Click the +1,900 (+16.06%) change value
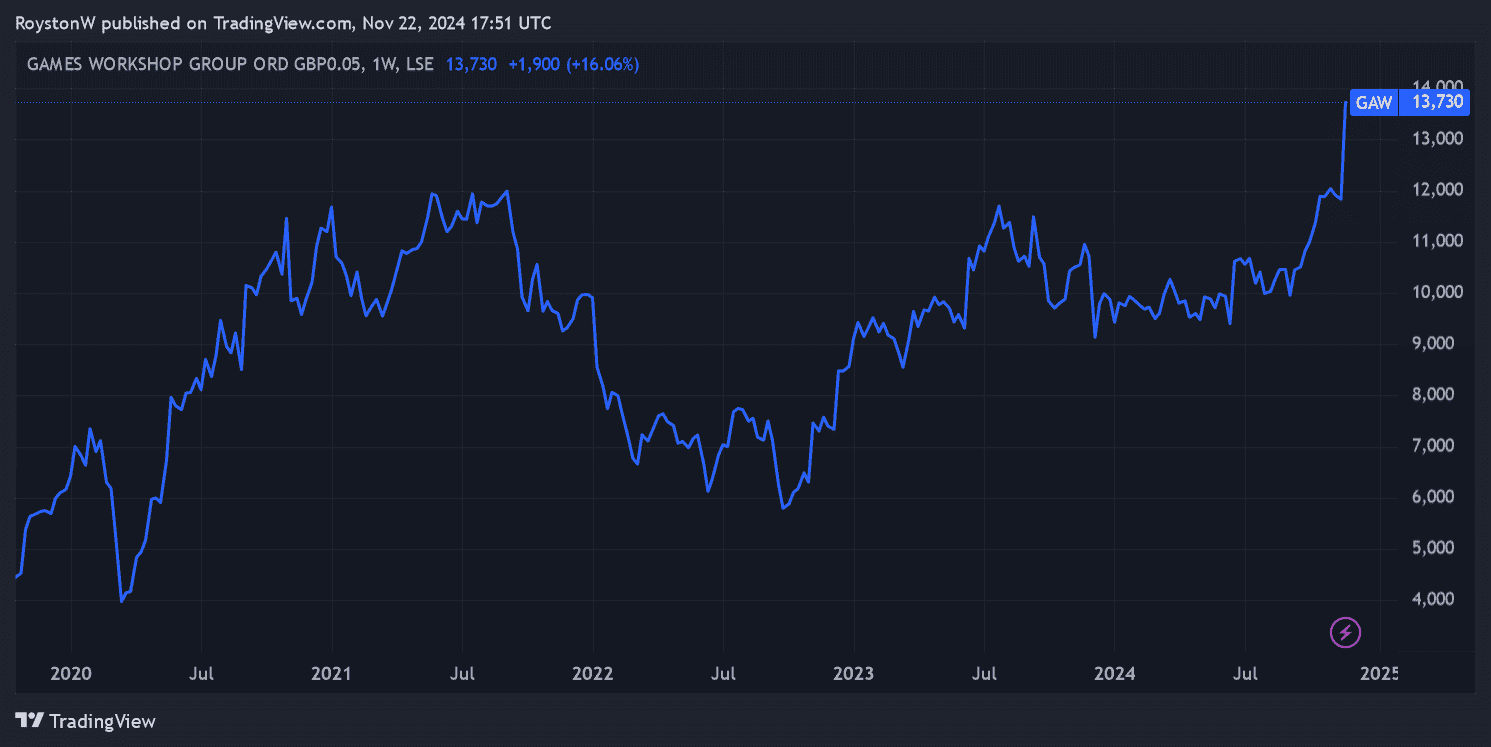This screenshot has width=1491, height=747. click(x=573, y=64)
